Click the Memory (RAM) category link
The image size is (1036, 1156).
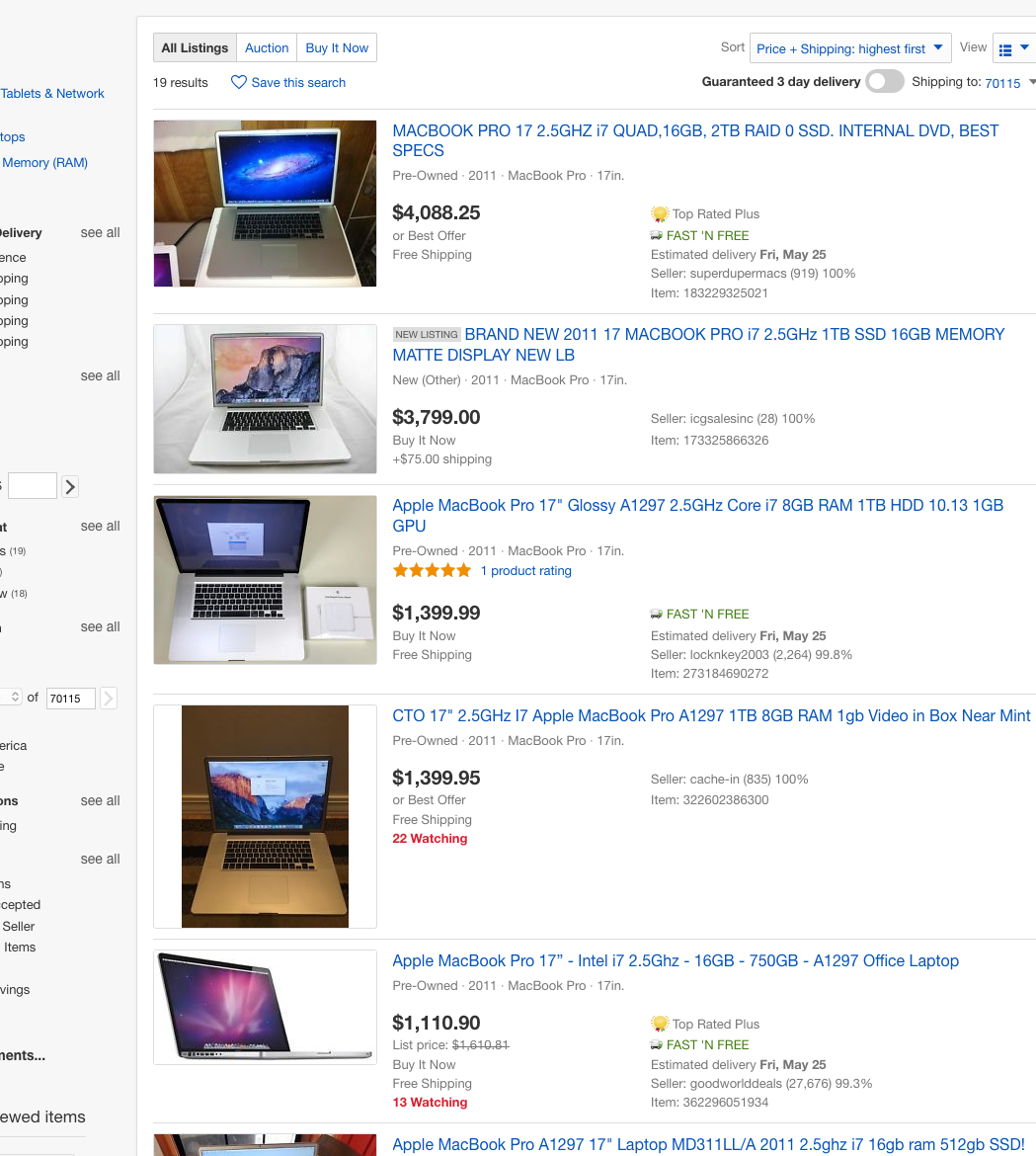pyautogui.click(x=44, y=162)
